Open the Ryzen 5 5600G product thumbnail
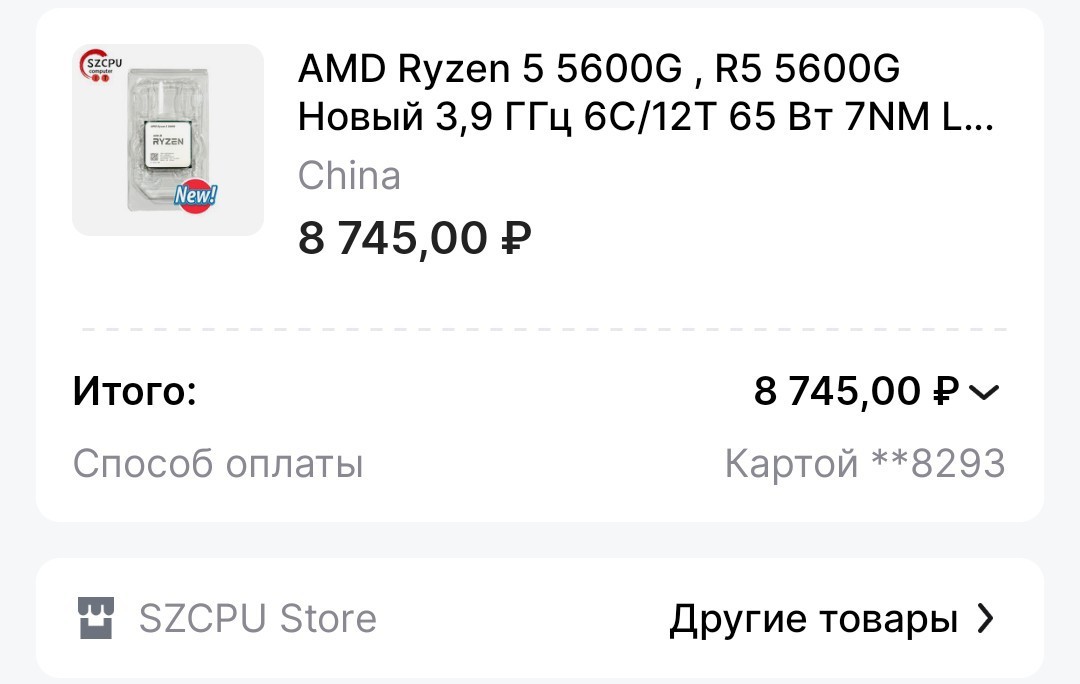 [x=168, y=140]
